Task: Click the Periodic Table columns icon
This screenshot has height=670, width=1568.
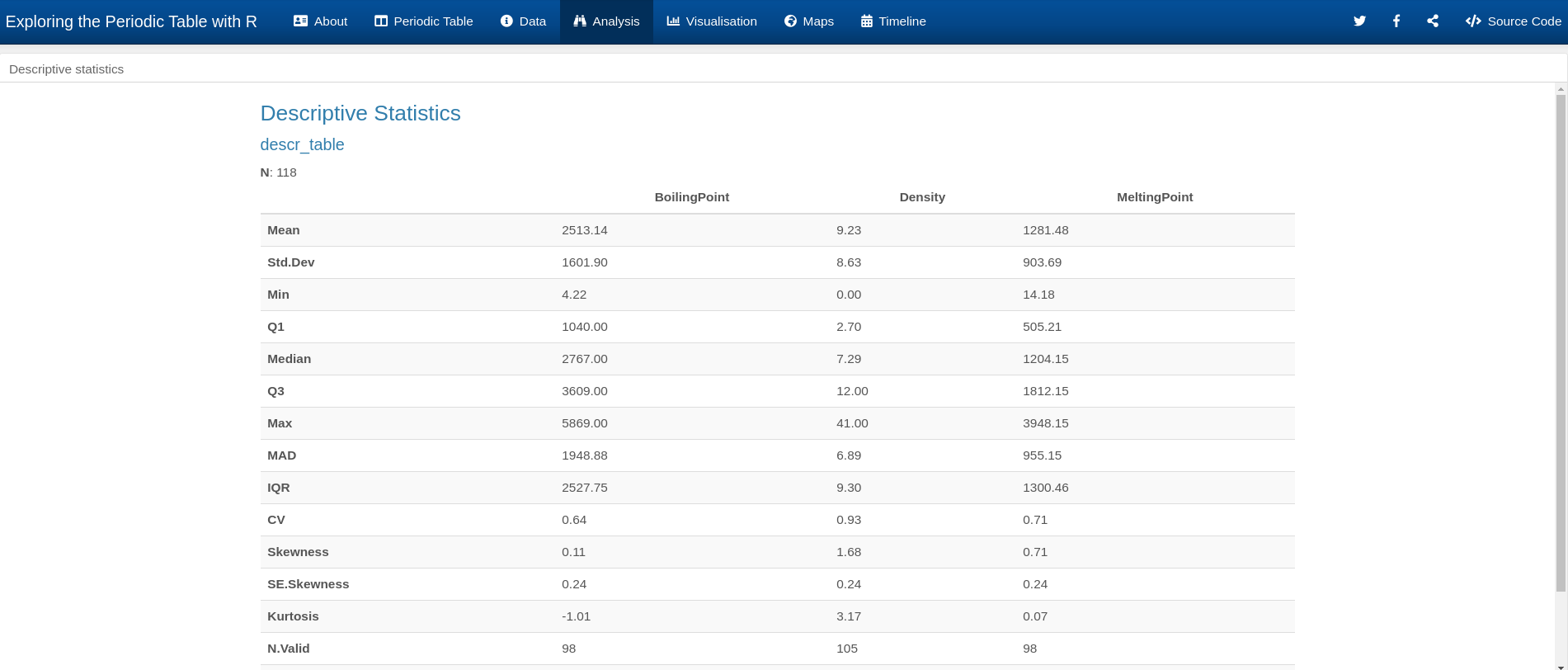Action: coord(381,21)
